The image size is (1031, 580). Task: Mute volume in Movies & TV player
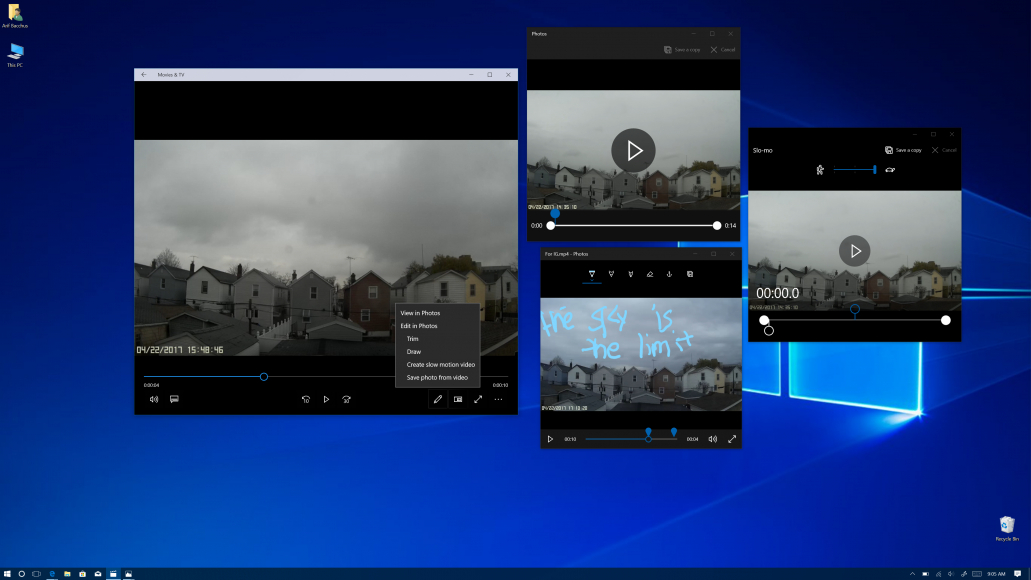coord(154,399)
